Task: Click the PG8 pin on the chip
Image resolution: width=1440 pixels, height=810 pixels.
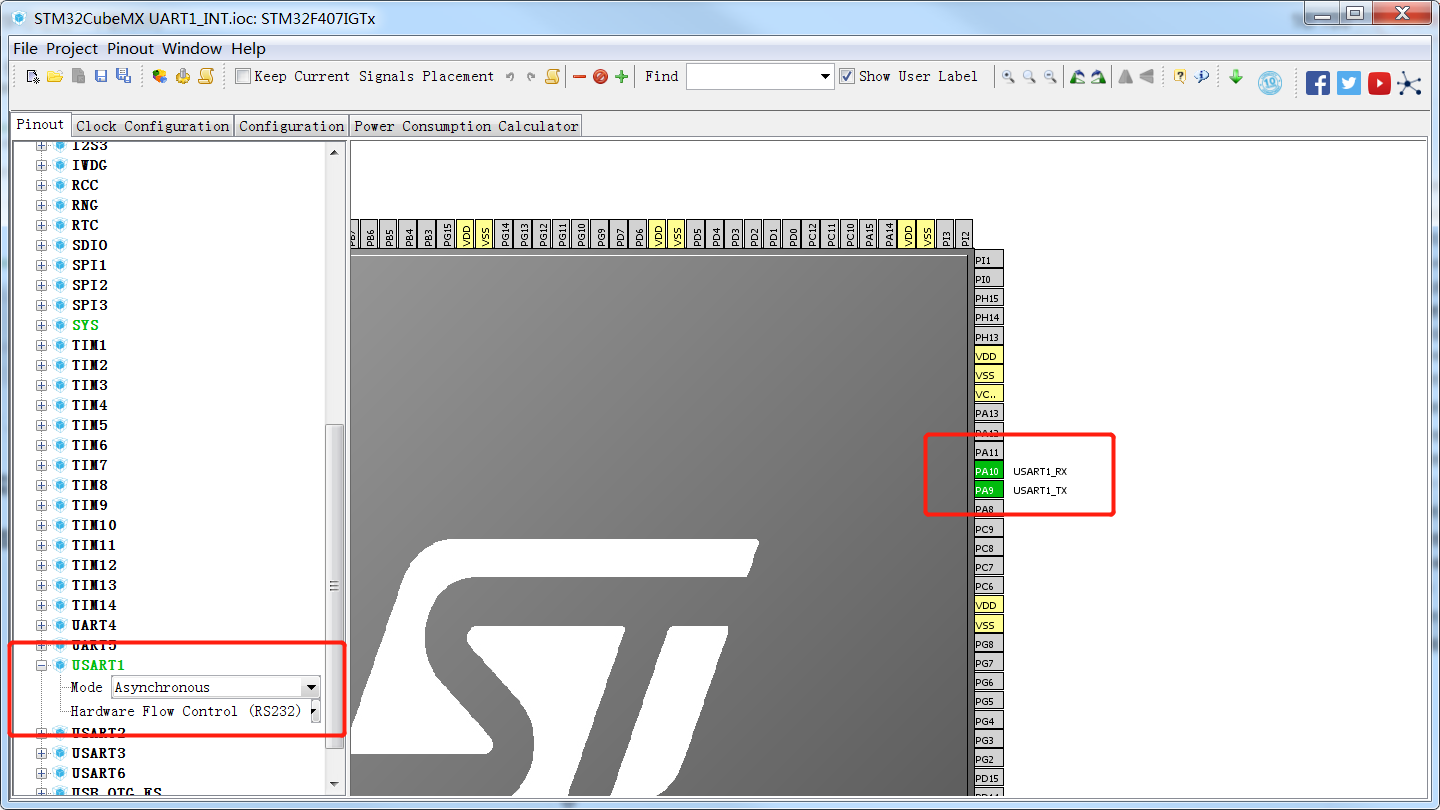Action: pos(989,644)
